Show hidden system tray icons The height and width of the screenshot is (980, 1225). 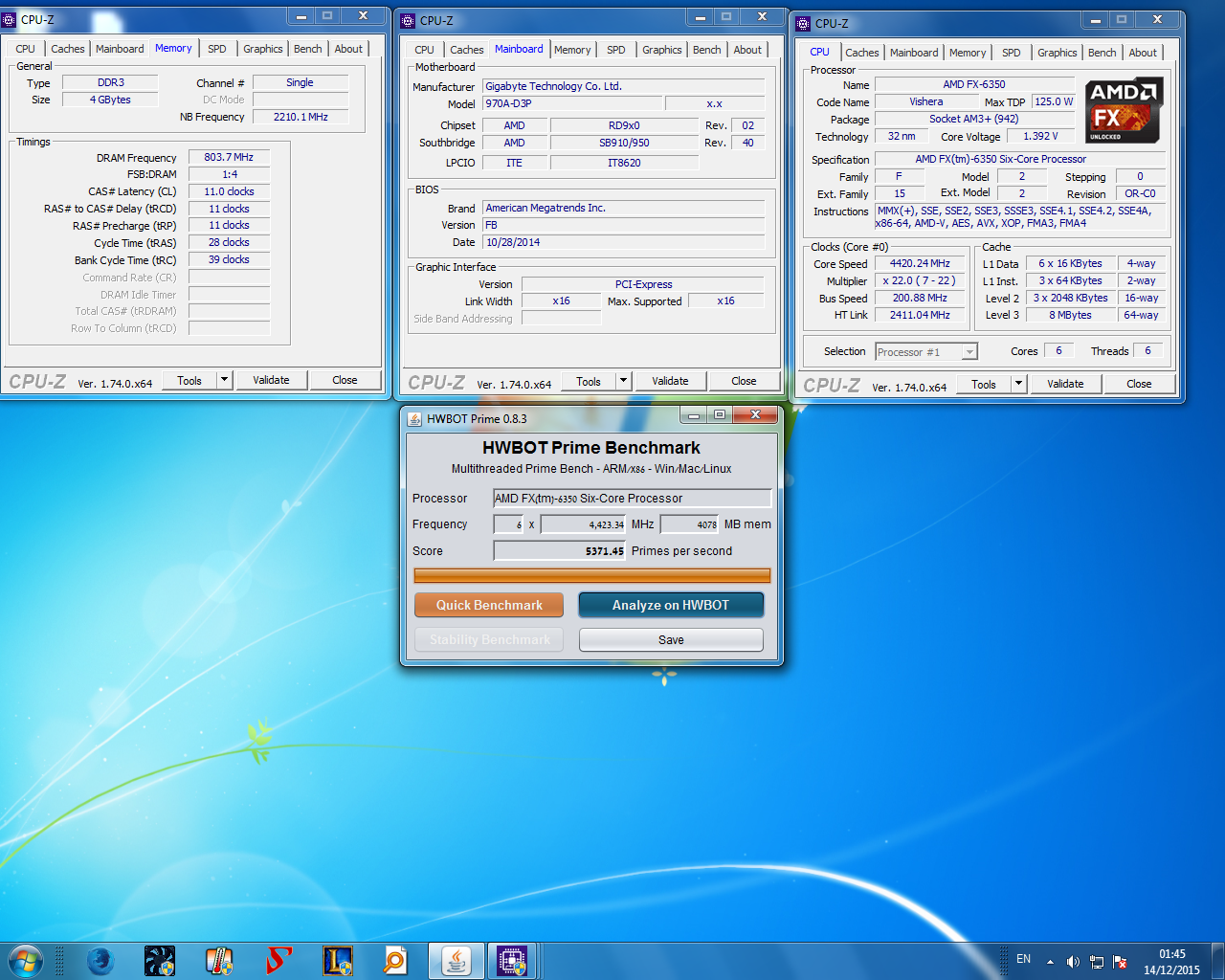(1050, 962)
